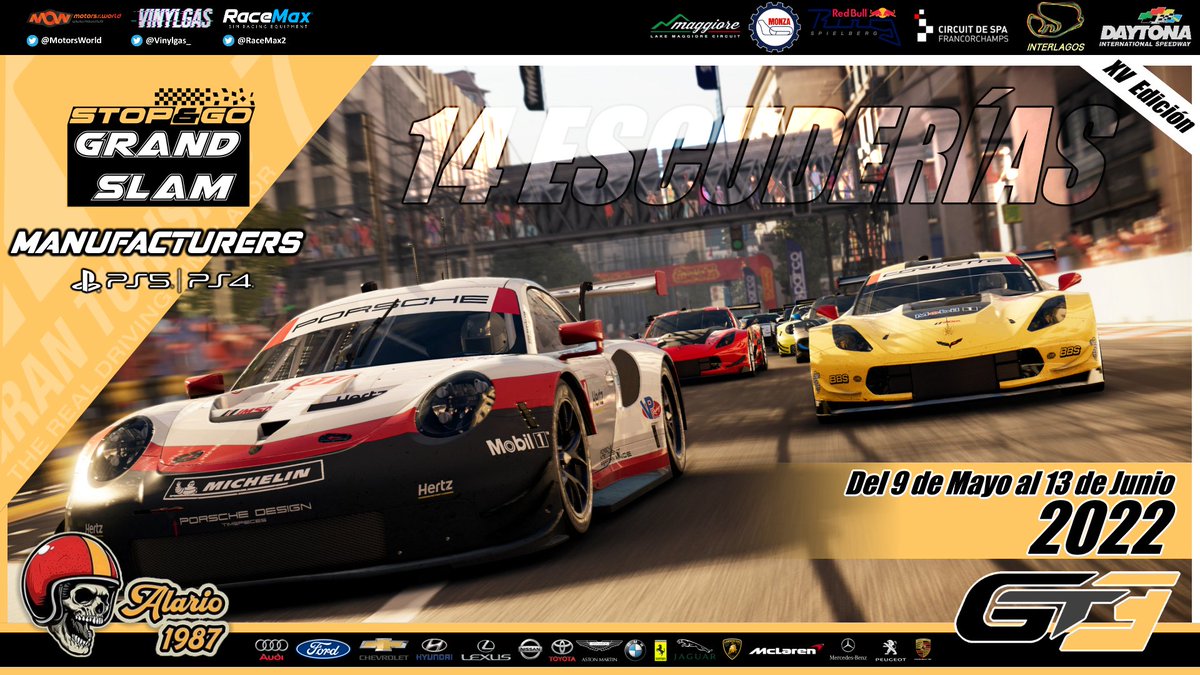The width and height of the screenshot is (1200, 675).
Task: Click the Toyota logo
Action: click(x=562, y=650)
